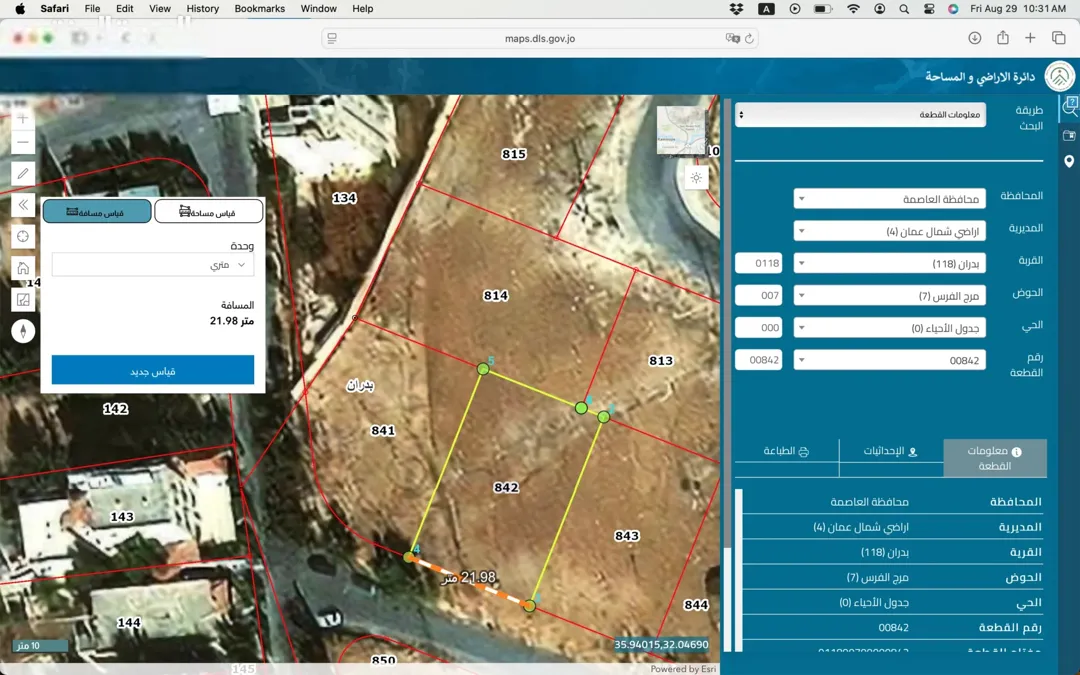Open the basemap brightness button
Screen dimensions: 1080x675
pyautogui.click(x=696, y=178)
